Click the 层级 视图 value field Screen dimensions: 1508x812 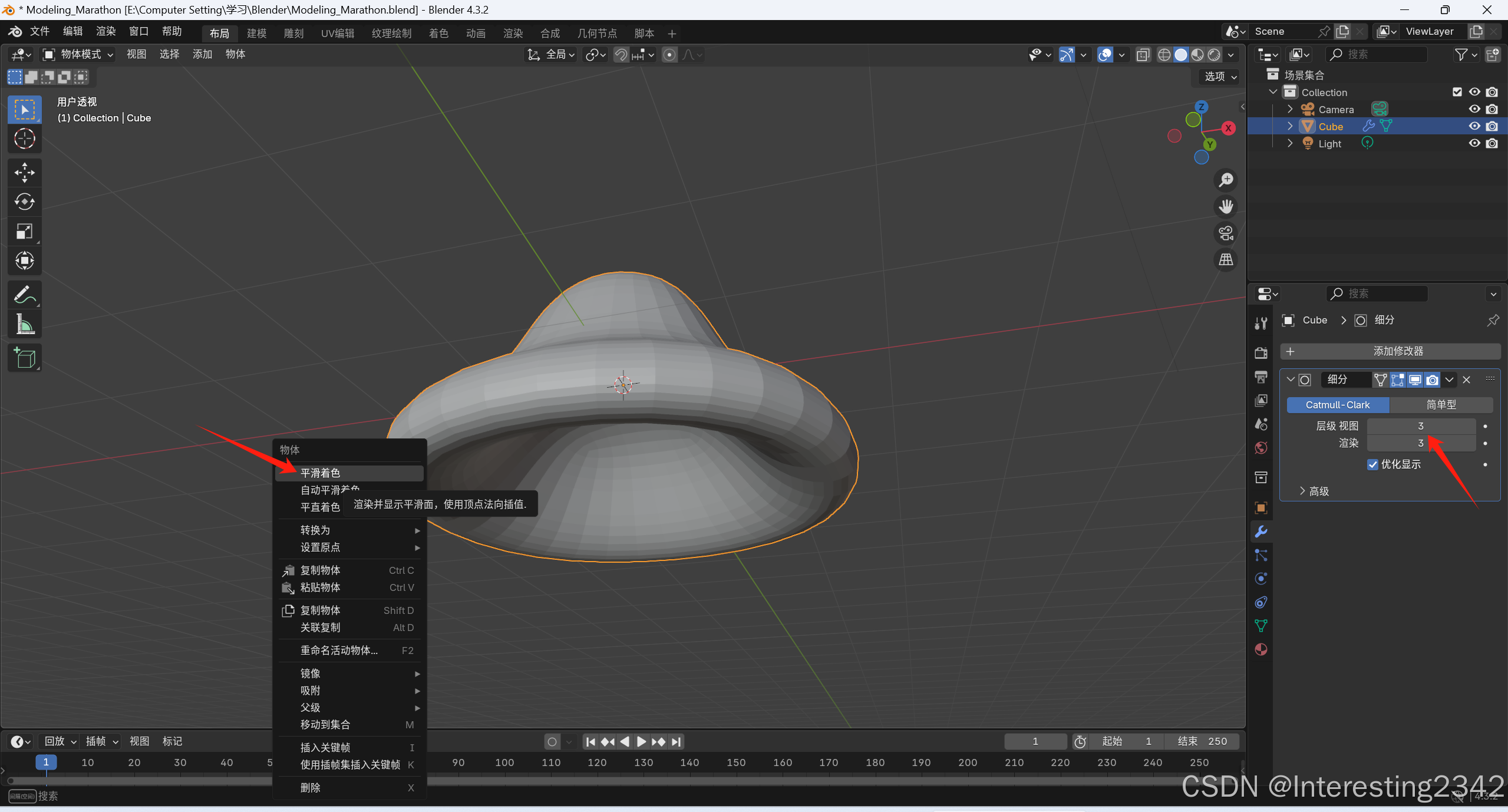pyautogui.click(x=1420, y=426)
